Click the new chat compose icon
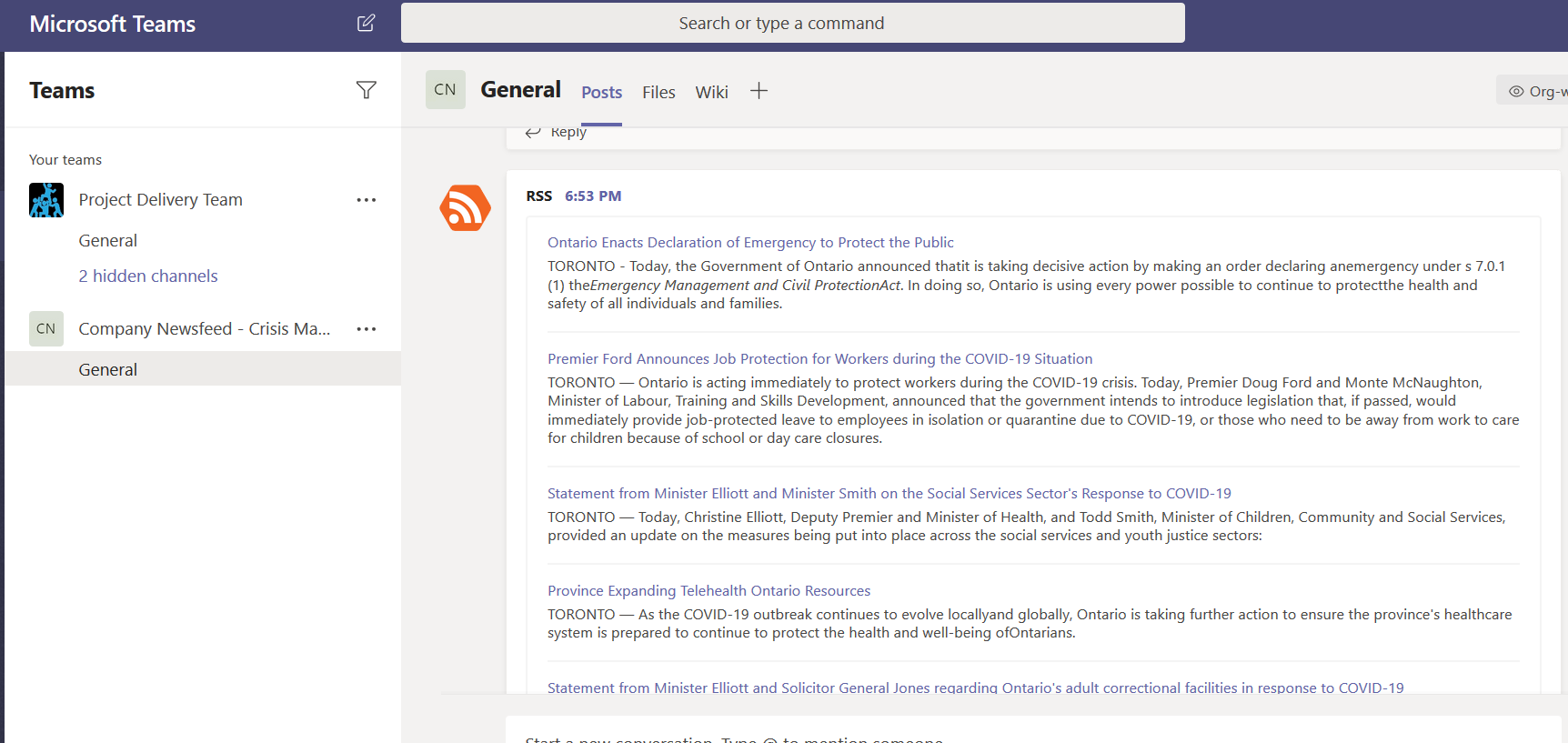The image size is (1568, 743). pyautogui.click(x=366, y=24)
